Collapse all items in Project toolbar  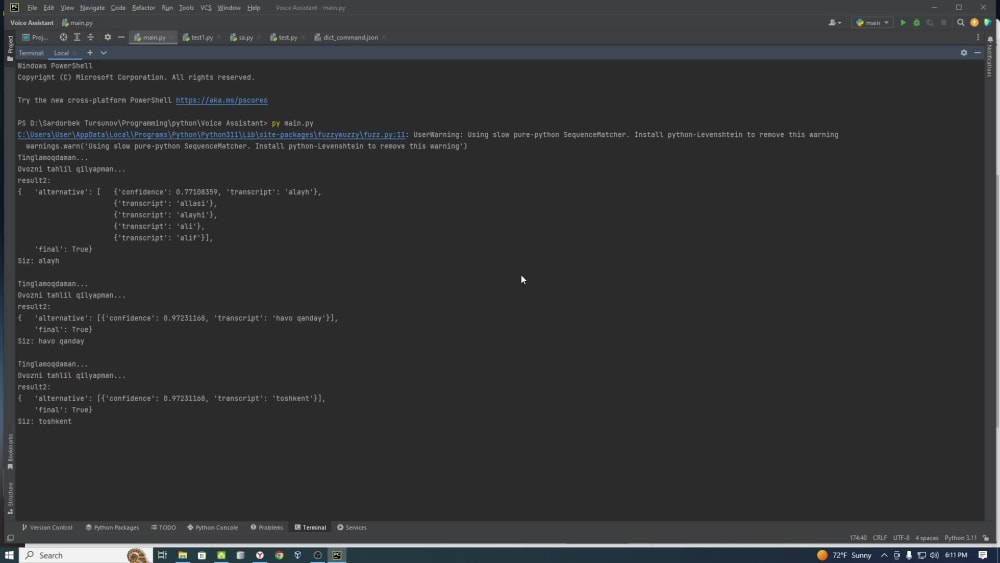click(91, 38)
